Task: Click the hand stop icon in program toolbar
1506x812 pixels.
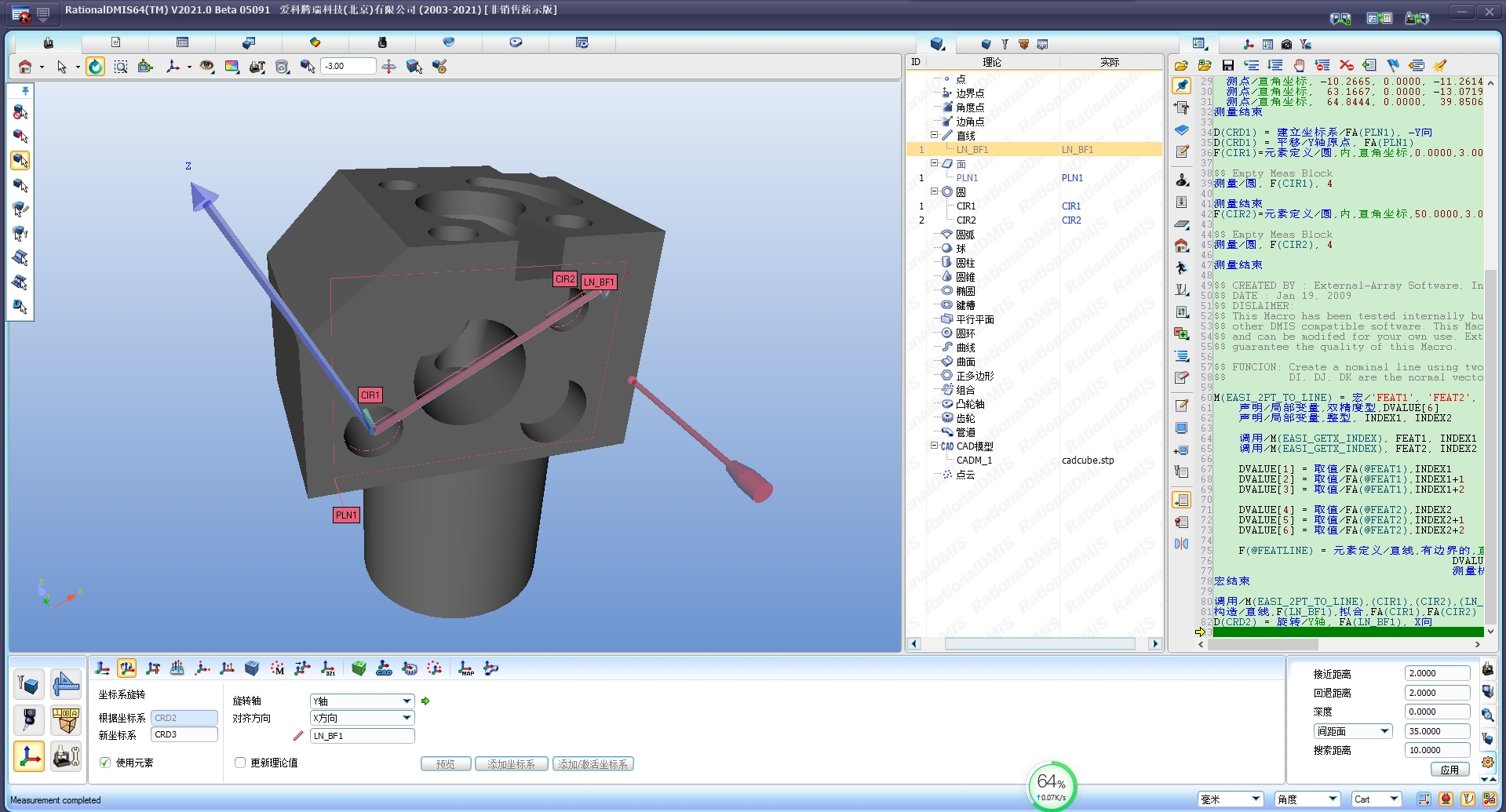Action: coord(1299,65)
